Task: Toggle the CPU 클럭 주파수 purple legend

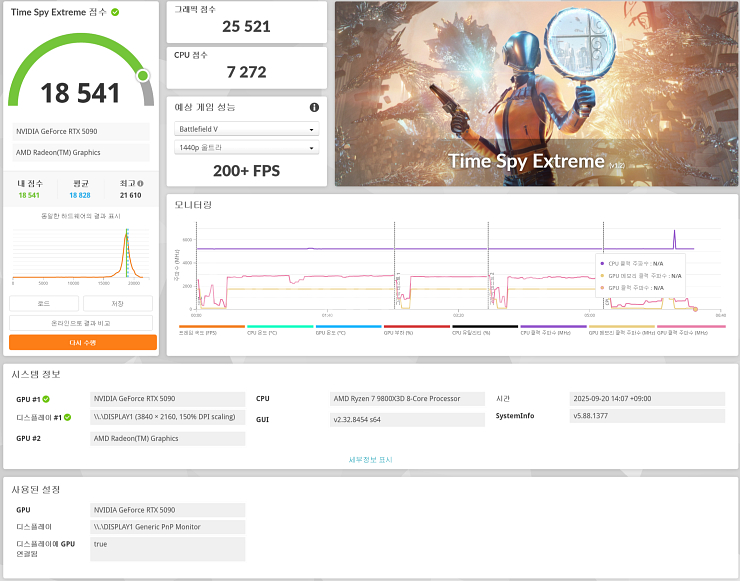Action: pos(553,327)
